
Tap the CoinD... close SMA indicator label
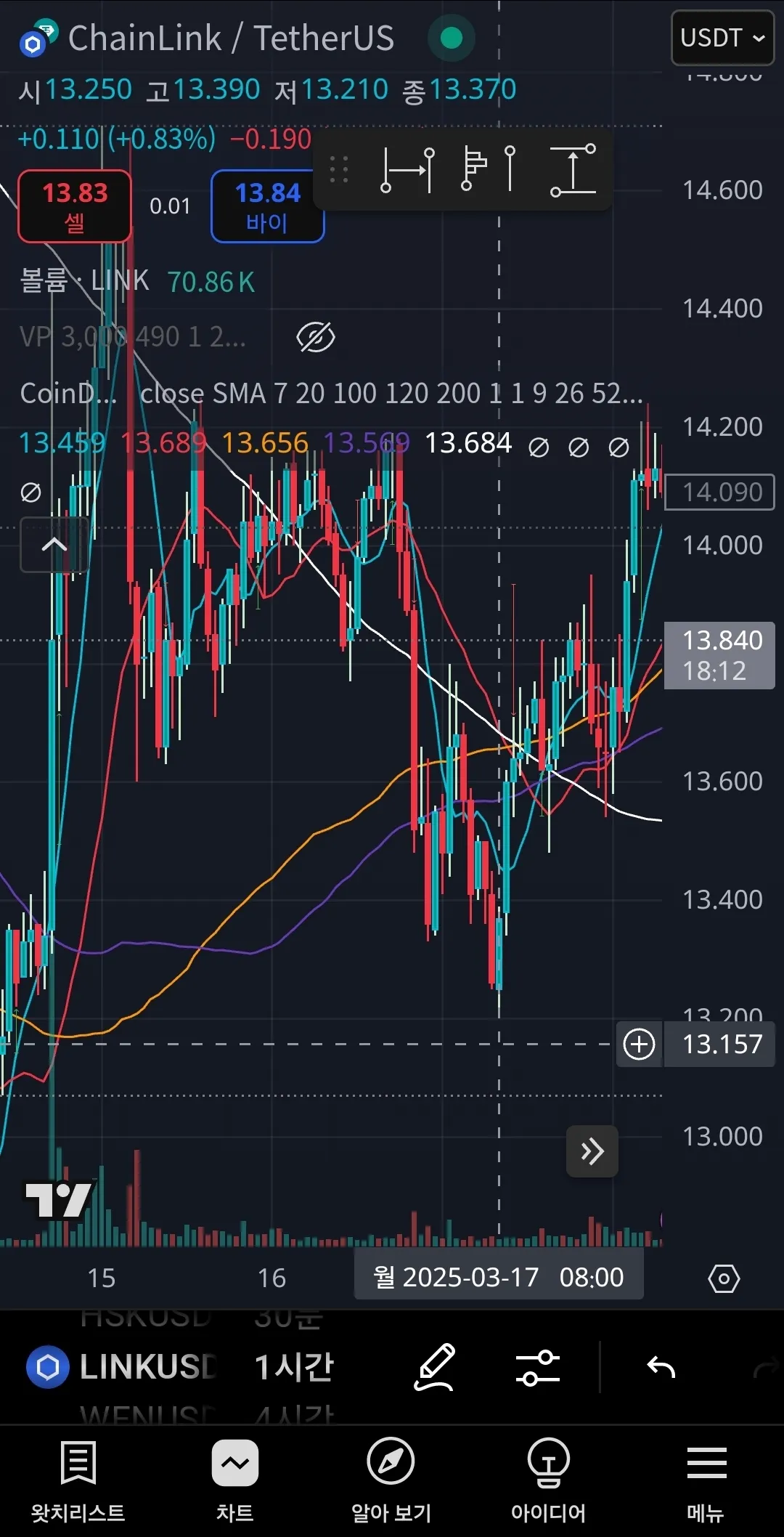click(x=332, y=393)
